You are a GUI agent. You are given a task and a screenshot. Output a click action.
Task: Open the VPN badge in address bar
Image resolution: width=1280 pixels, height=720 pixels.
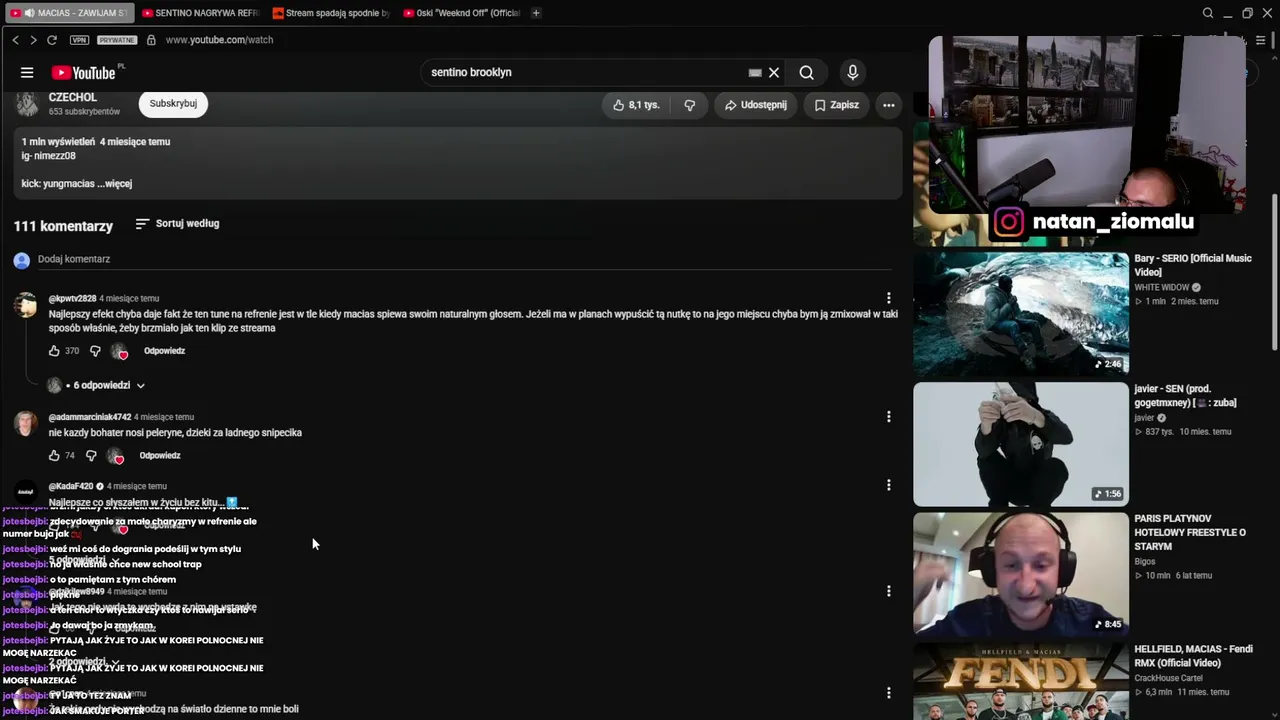tap(80, 40)
